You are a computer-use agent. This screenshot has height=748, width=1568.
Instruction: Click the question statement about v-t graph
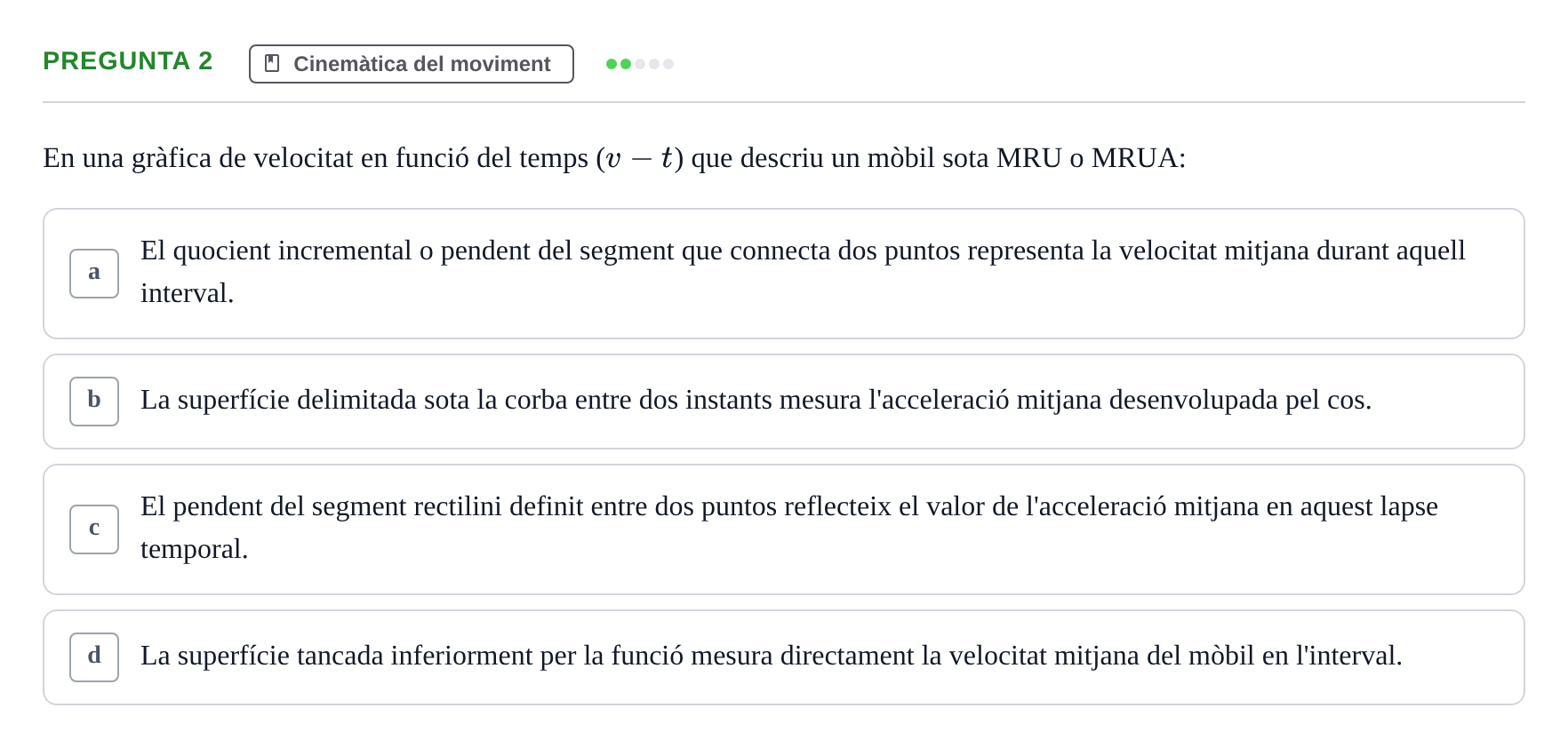614,158
